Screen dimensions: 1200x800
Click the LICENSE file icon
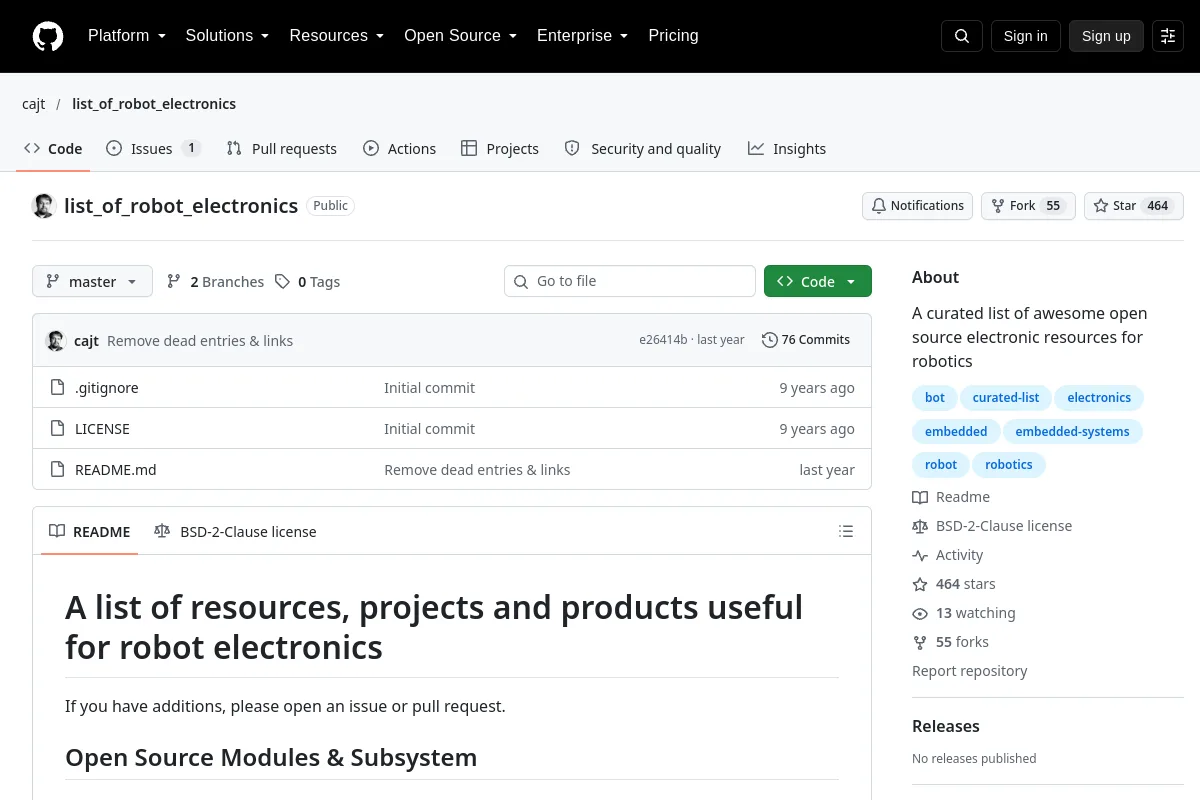[x=58, y=429]
